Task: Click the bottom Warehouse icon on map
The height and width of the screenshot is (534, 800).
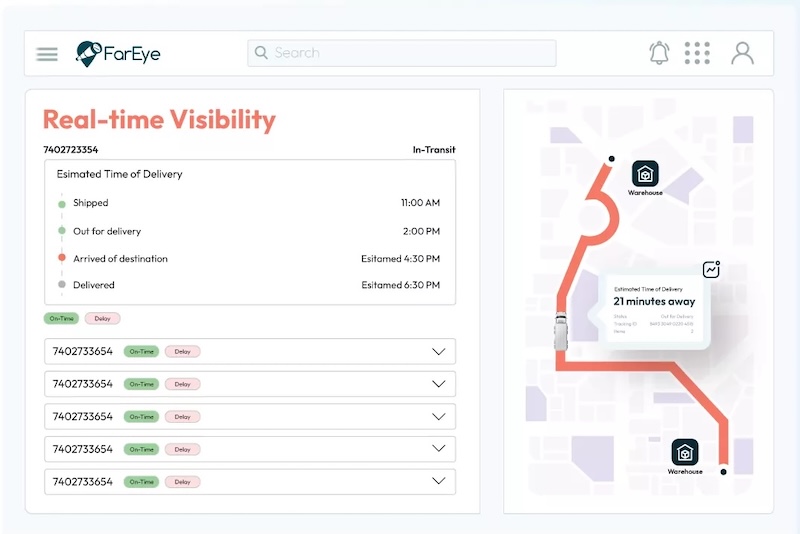Action: click(x=685, y=452)
